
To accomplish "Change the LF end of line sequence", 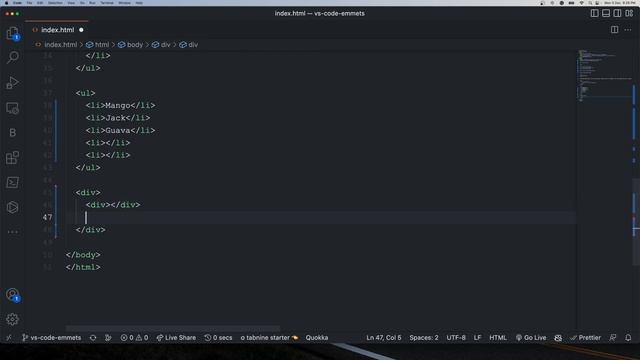I will point(477,338).
